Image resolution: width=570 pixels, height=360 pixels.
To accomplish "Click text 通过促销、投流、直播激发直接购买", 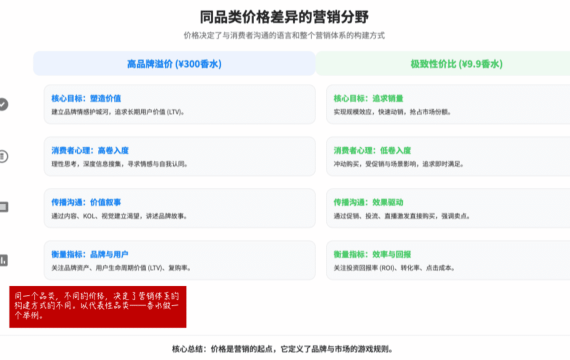I will [386, 216].
